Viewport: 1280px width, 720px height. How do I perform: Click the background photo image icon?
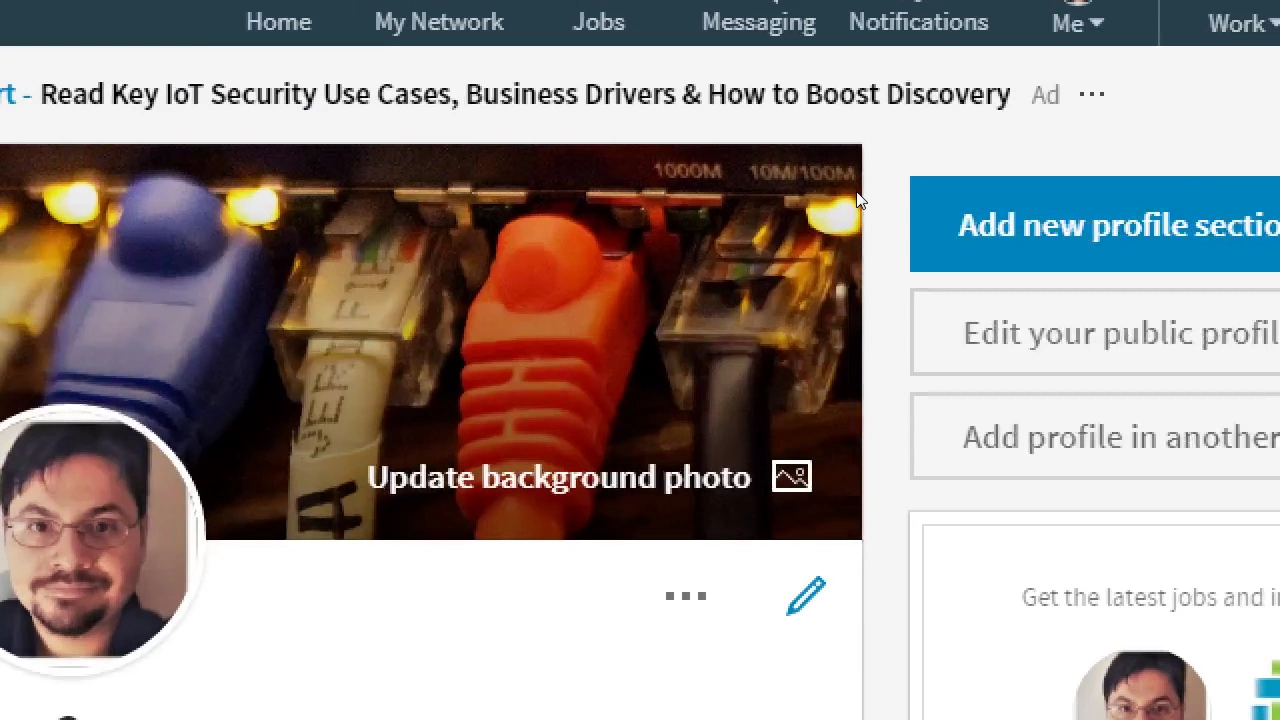coord(791,477)
